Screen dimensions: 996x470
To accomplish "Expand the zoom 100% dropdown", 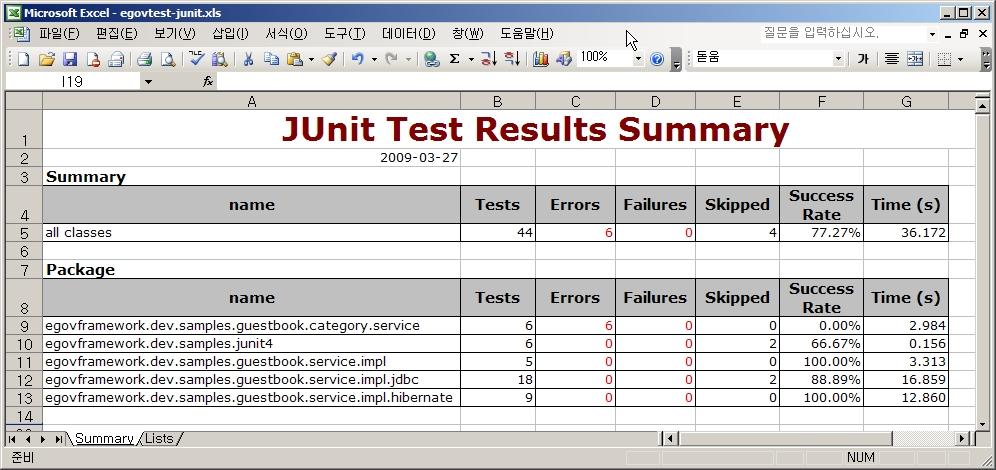I will tap(638, 59).
